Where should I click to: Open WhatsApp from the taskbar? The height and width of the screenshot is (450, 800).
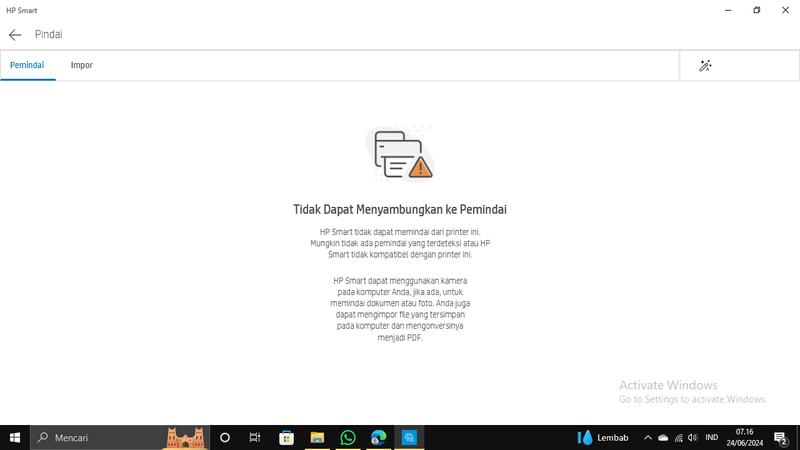(348, 438)
